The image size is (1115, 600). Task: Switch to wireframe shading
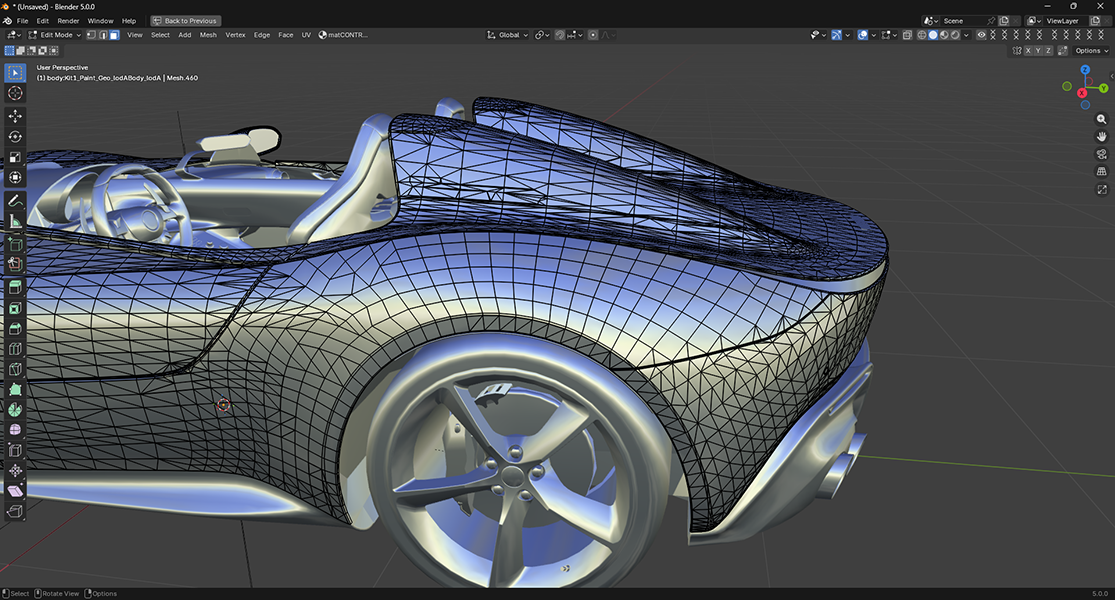click(922, 35)
